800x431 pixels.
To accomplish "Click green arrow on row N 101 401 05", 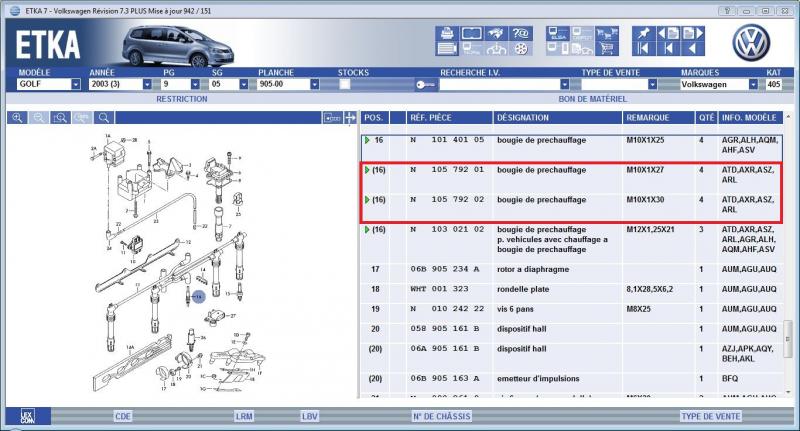I will [367, 140].
